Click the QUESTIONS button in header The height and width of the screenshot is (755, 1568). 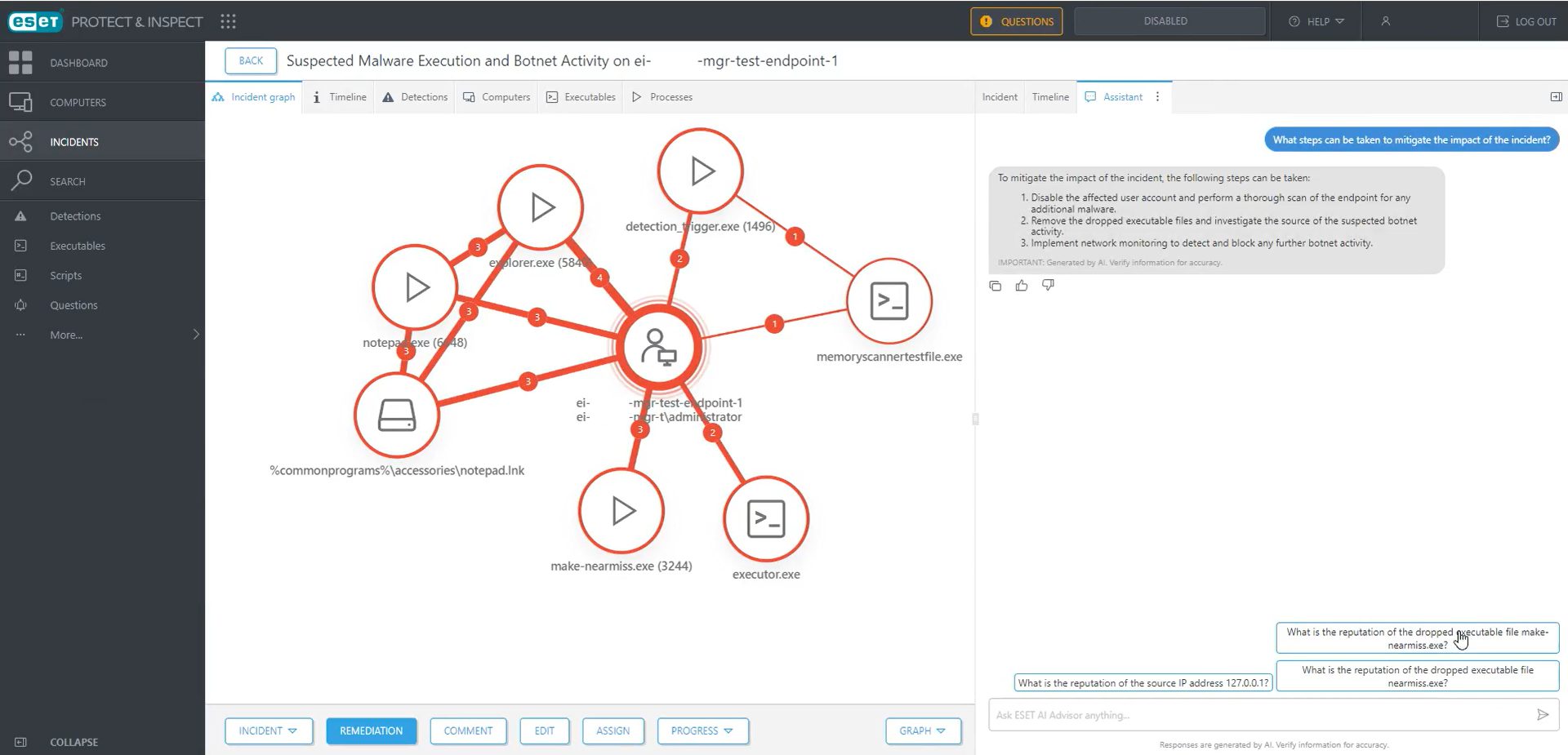(1017, 21)
